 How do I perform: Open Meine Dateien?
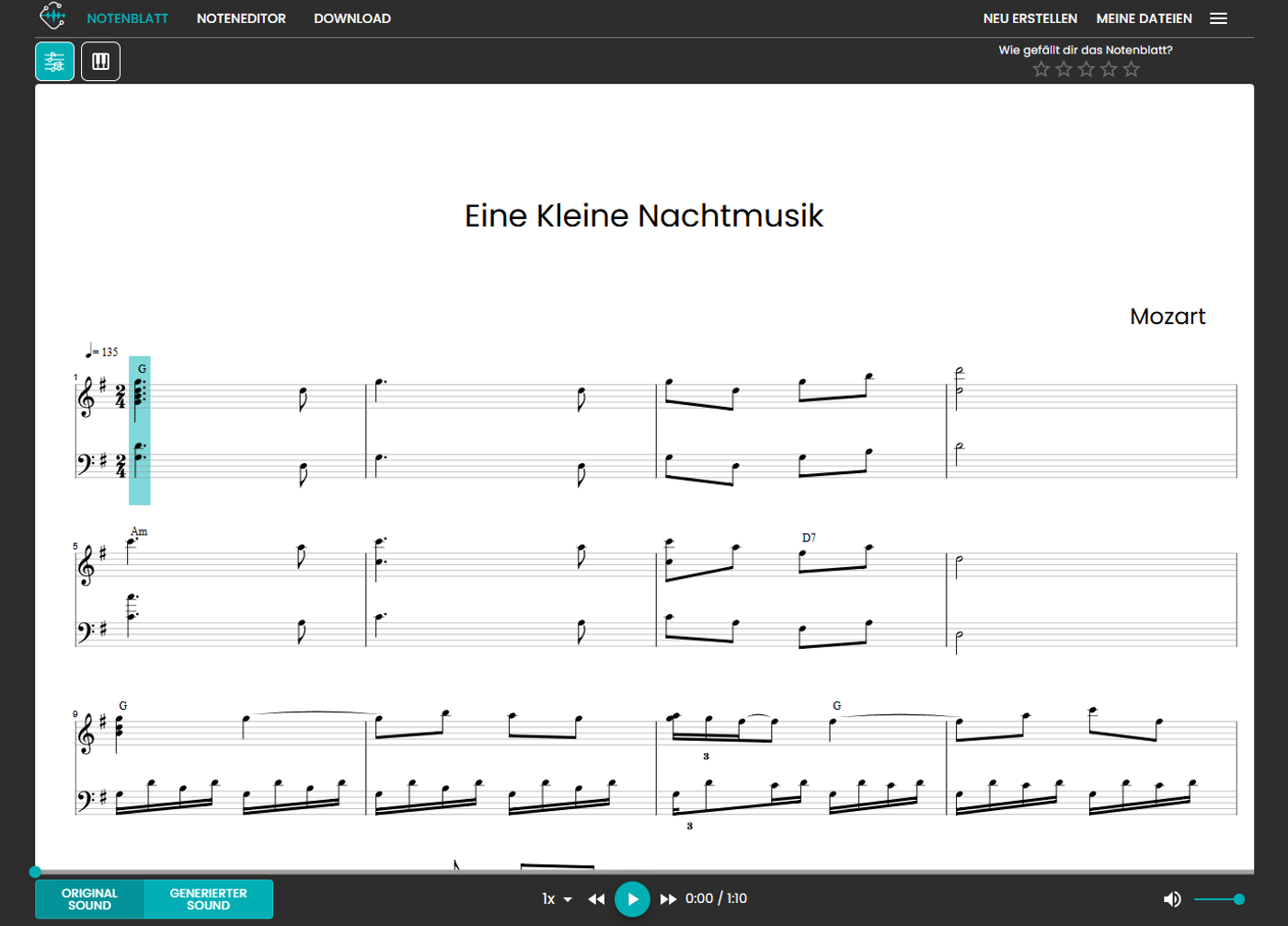coord(1144,18)
